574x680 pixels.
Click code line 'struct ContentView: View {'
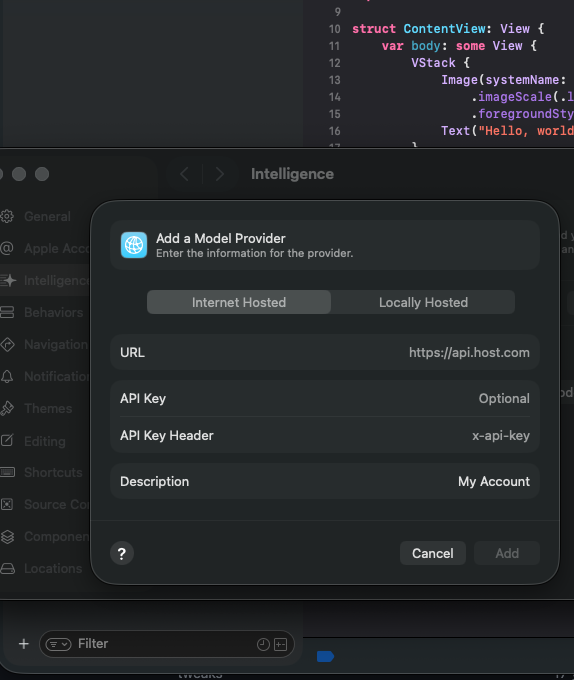point(448,29)
